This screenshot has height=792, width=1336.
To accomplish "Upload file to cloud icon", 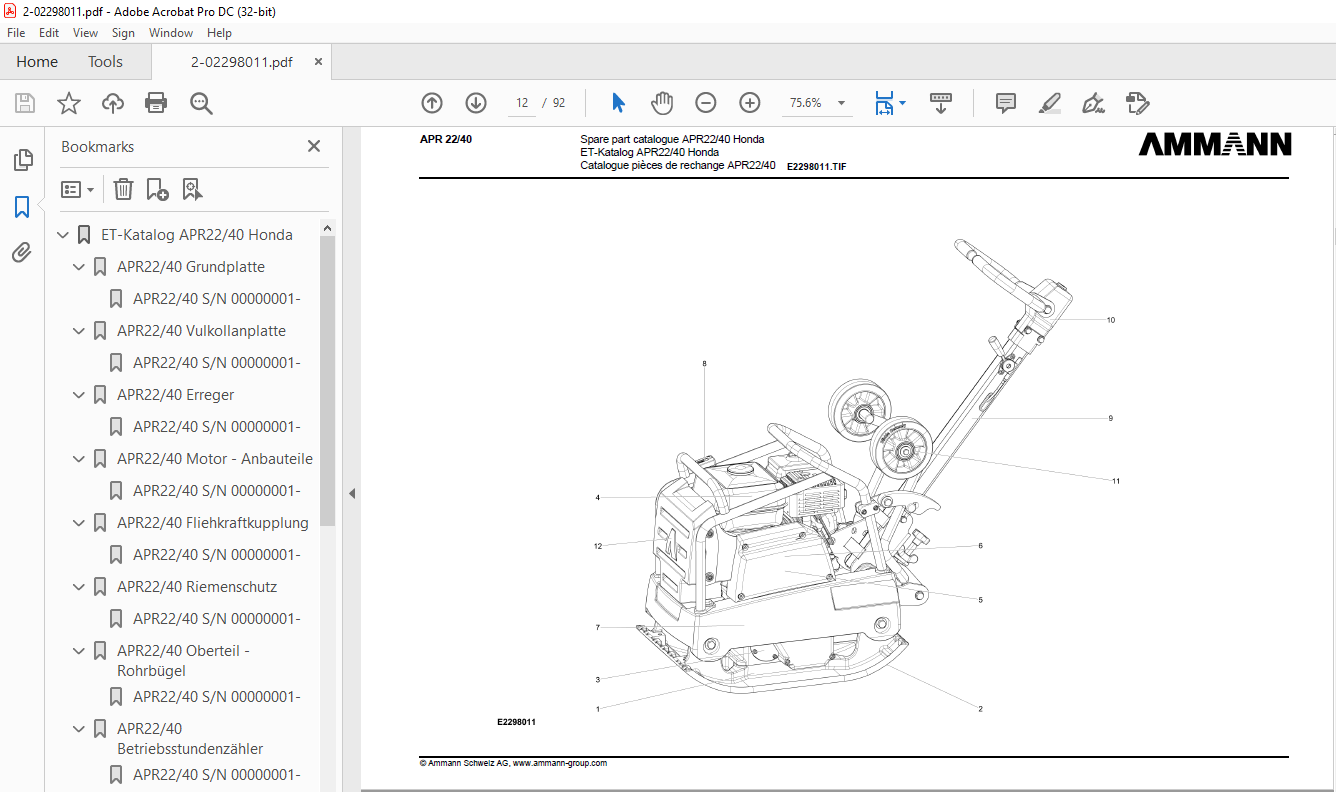I will [113, 103].
